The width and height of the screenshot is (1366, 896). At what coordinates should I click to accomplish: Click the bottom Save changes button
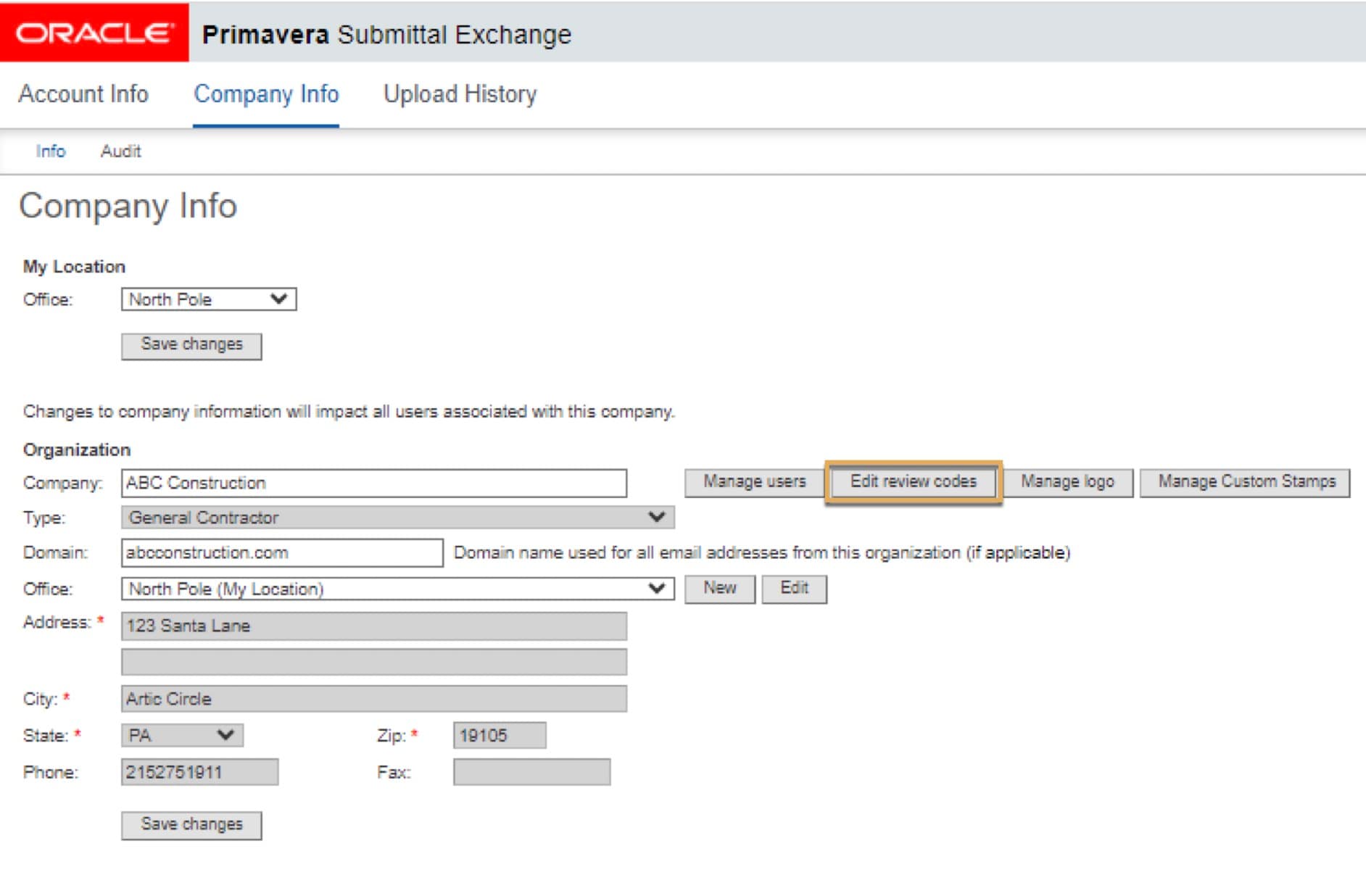tap(191, 825)
